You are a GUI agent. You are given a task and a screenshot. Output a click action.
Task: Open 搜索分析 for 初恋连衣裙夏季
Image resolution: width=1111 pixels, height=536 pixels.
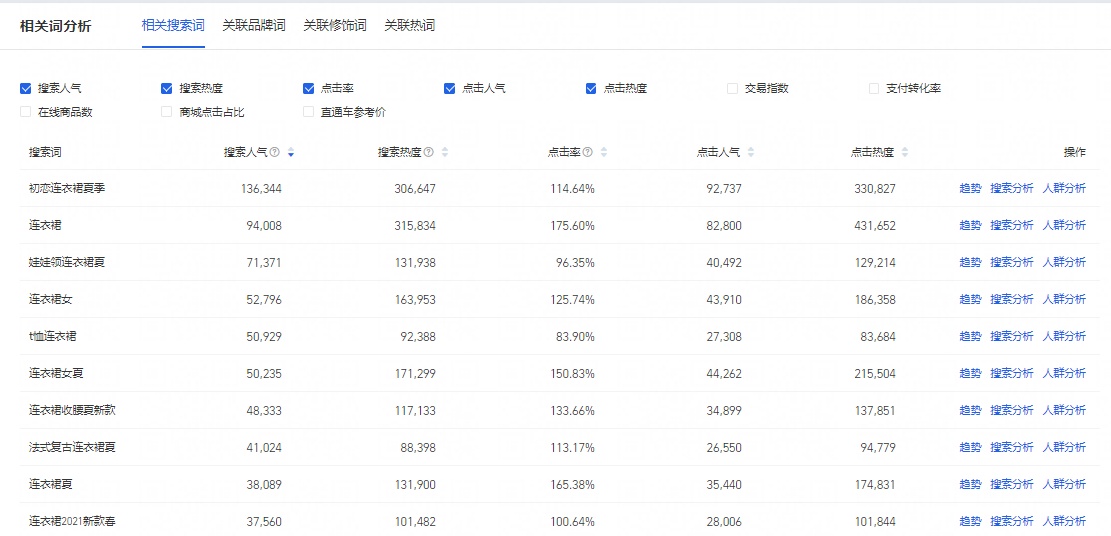tap(1011, 189)
